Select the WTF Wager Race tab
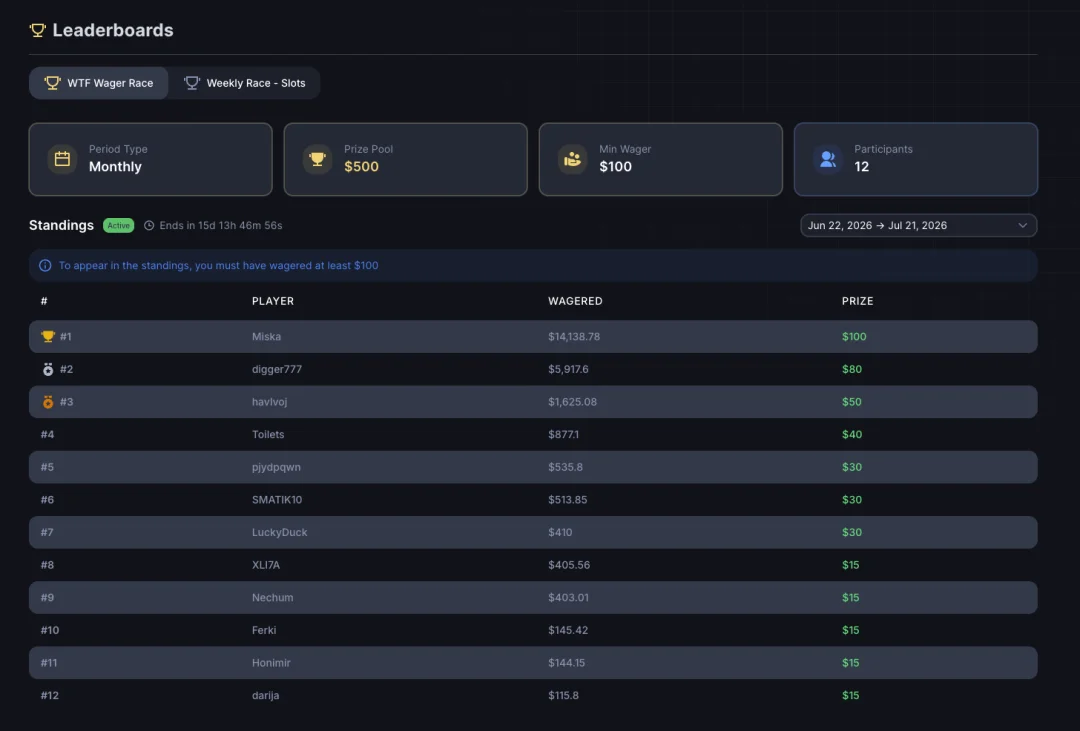 pos(98,83)
